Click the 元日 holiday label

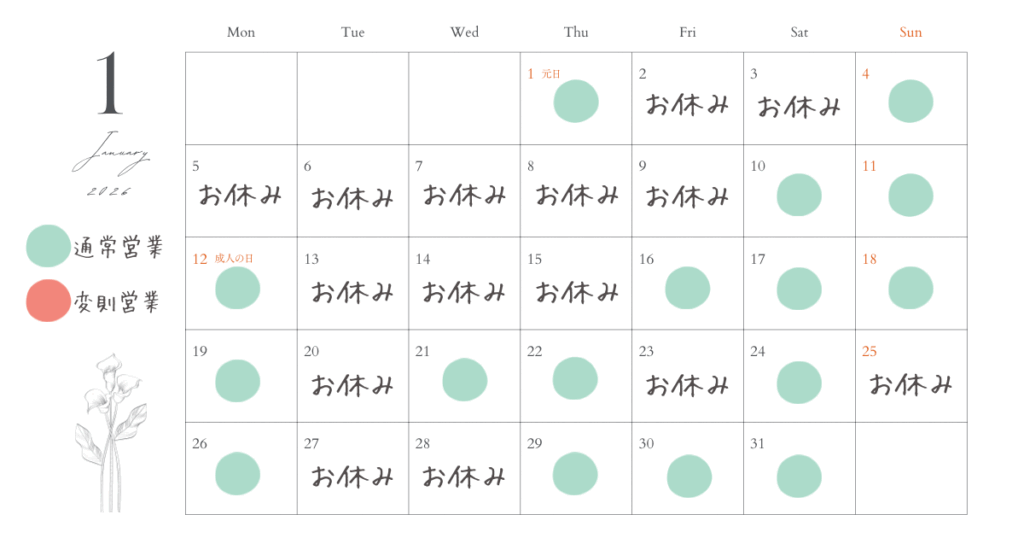click(551, 74)
